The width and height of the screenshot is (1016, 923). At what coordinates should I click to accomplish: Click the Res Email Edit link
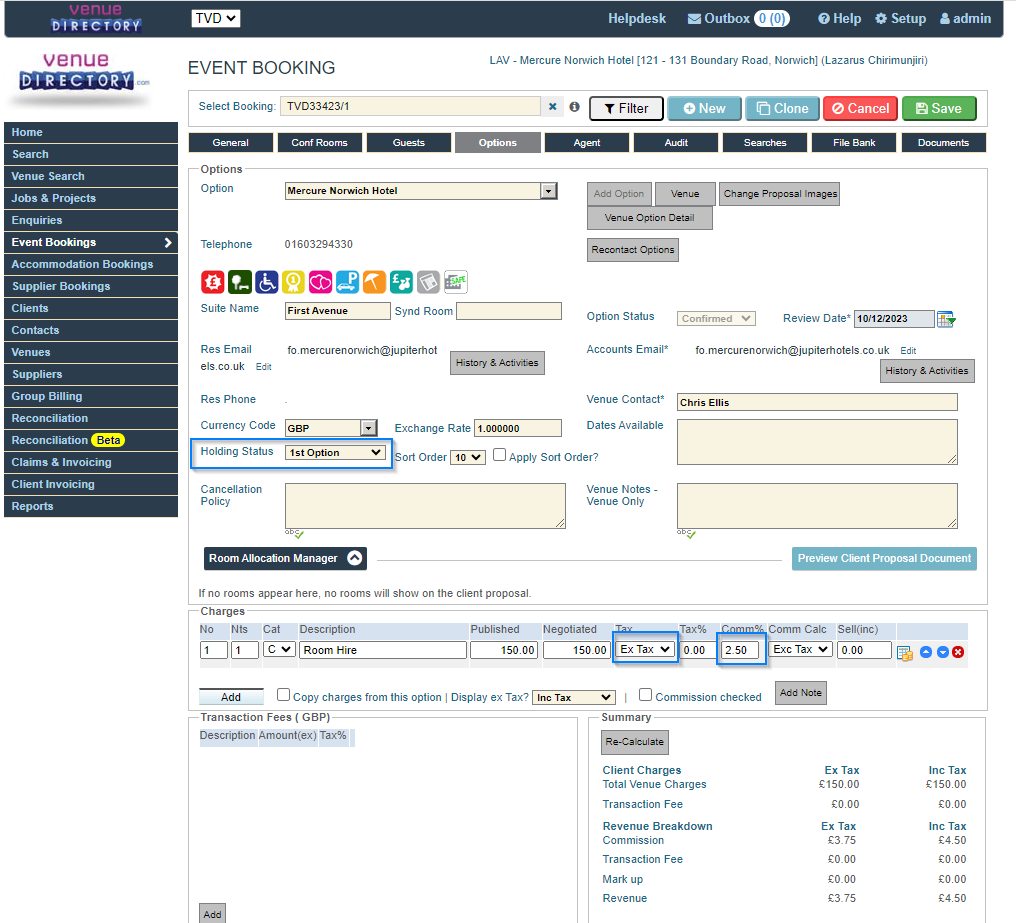(264, 367)
